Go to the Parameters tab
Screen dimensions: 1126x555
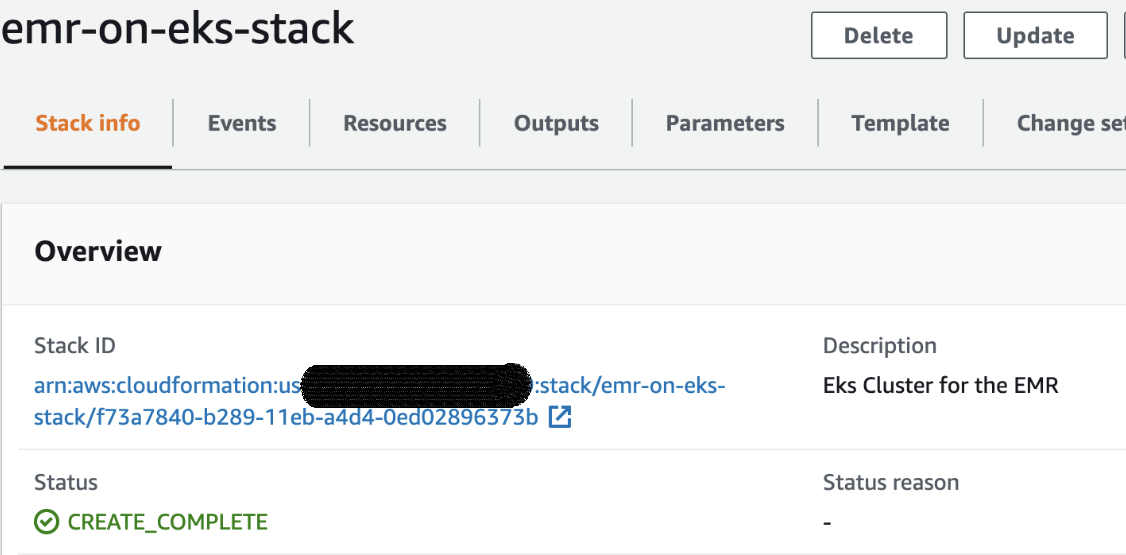pos(725,124)
